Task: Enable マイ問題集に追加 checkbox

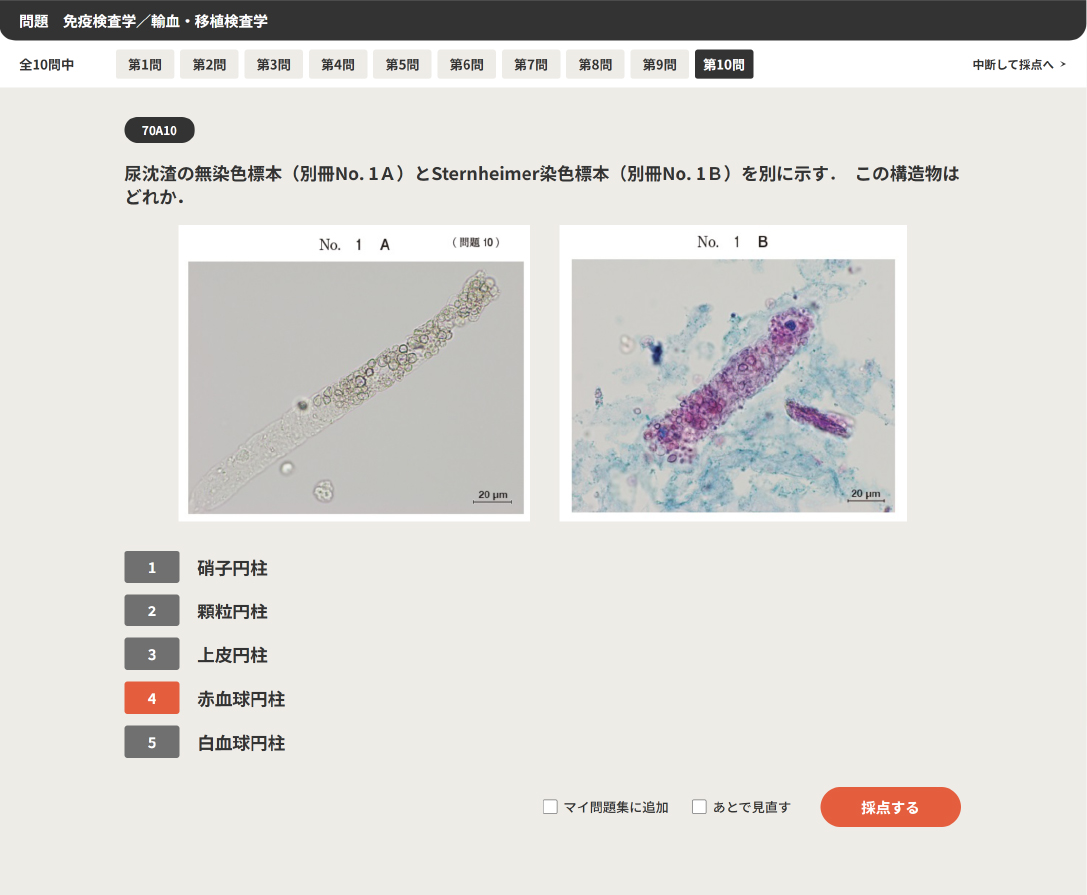Action: [x=550, y=807]
